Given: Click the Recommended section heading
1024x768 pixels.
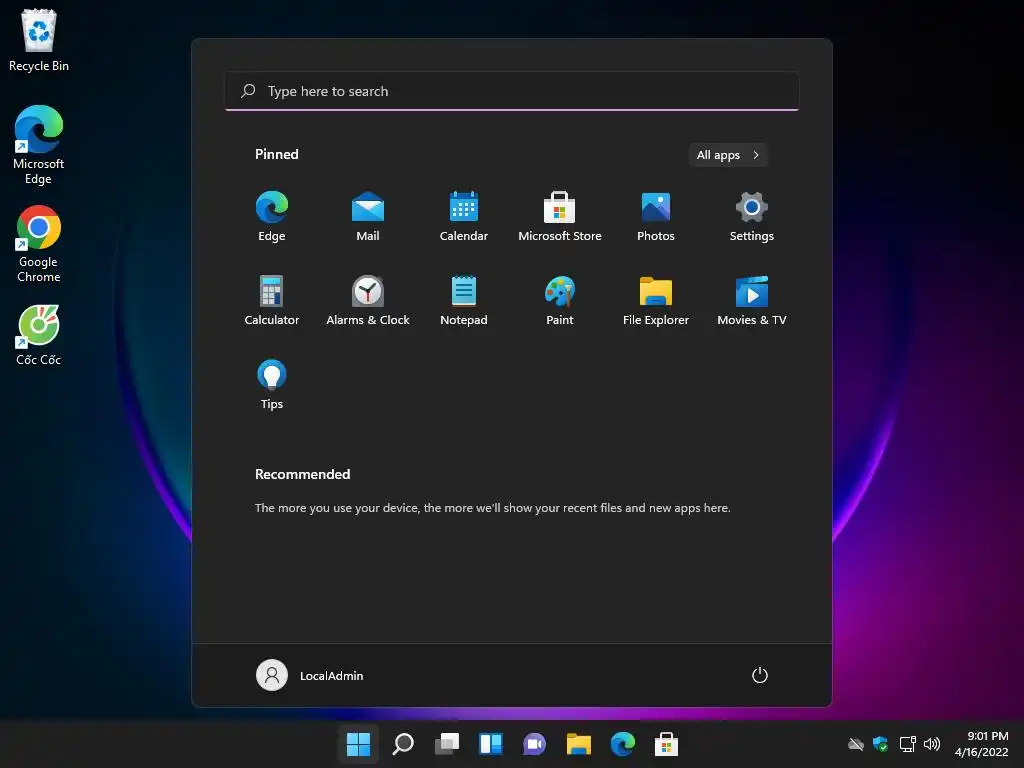Looking at the screenshot, I should [x=302, y=474].
